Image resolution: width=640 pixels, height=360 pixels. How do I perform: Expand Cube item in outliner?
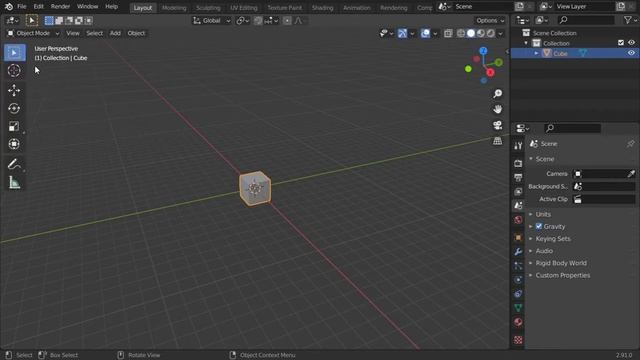(536, 53)
